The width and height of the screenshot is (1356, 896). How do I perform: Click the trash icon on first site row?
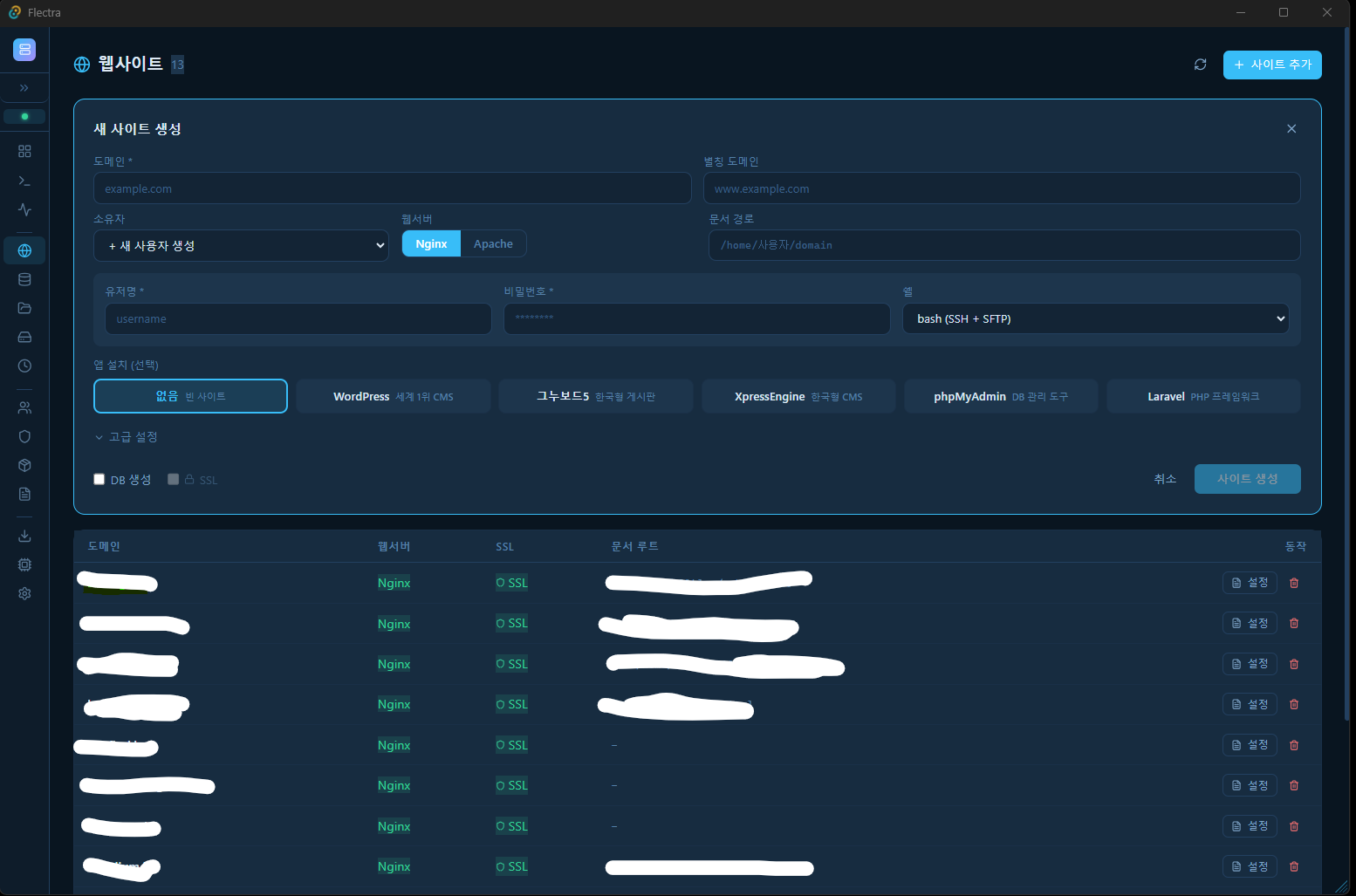[x=1294, y=583]
